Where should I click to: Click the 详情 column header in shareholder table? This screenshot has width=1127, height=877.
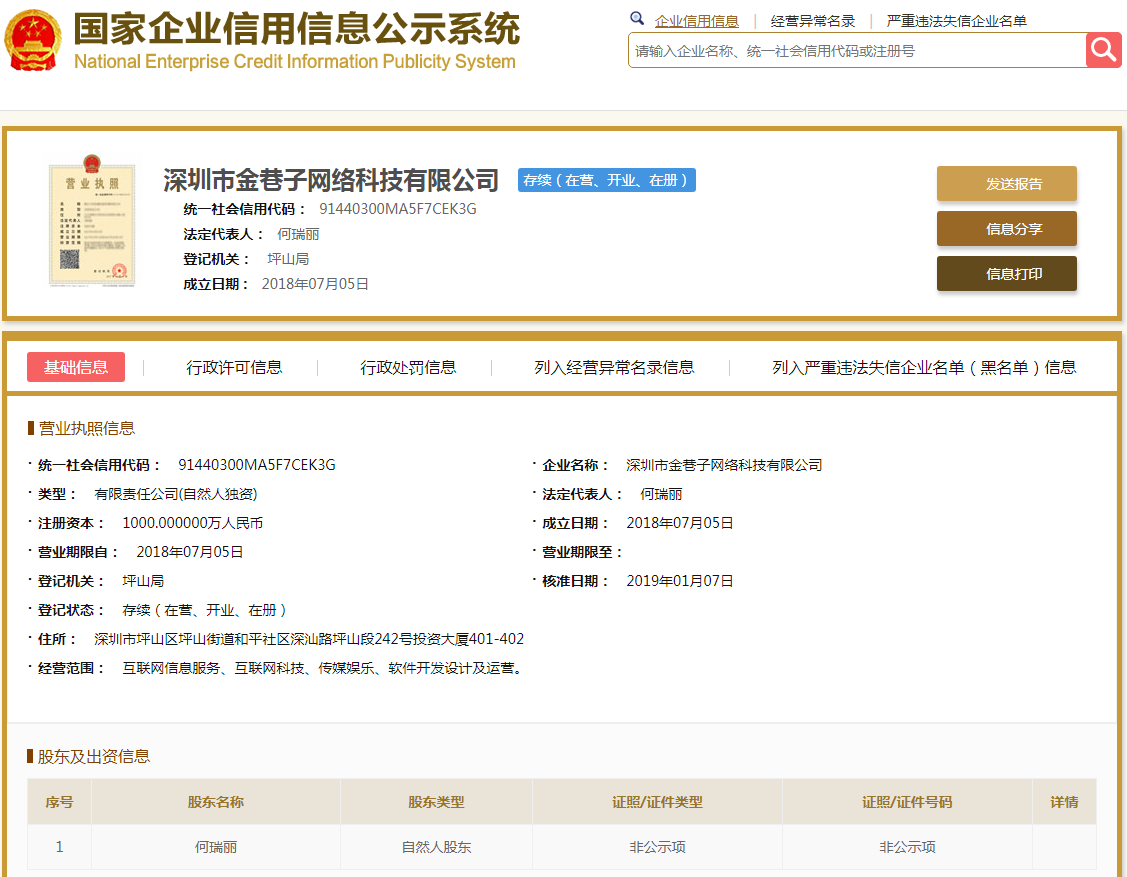point(1064,802)
